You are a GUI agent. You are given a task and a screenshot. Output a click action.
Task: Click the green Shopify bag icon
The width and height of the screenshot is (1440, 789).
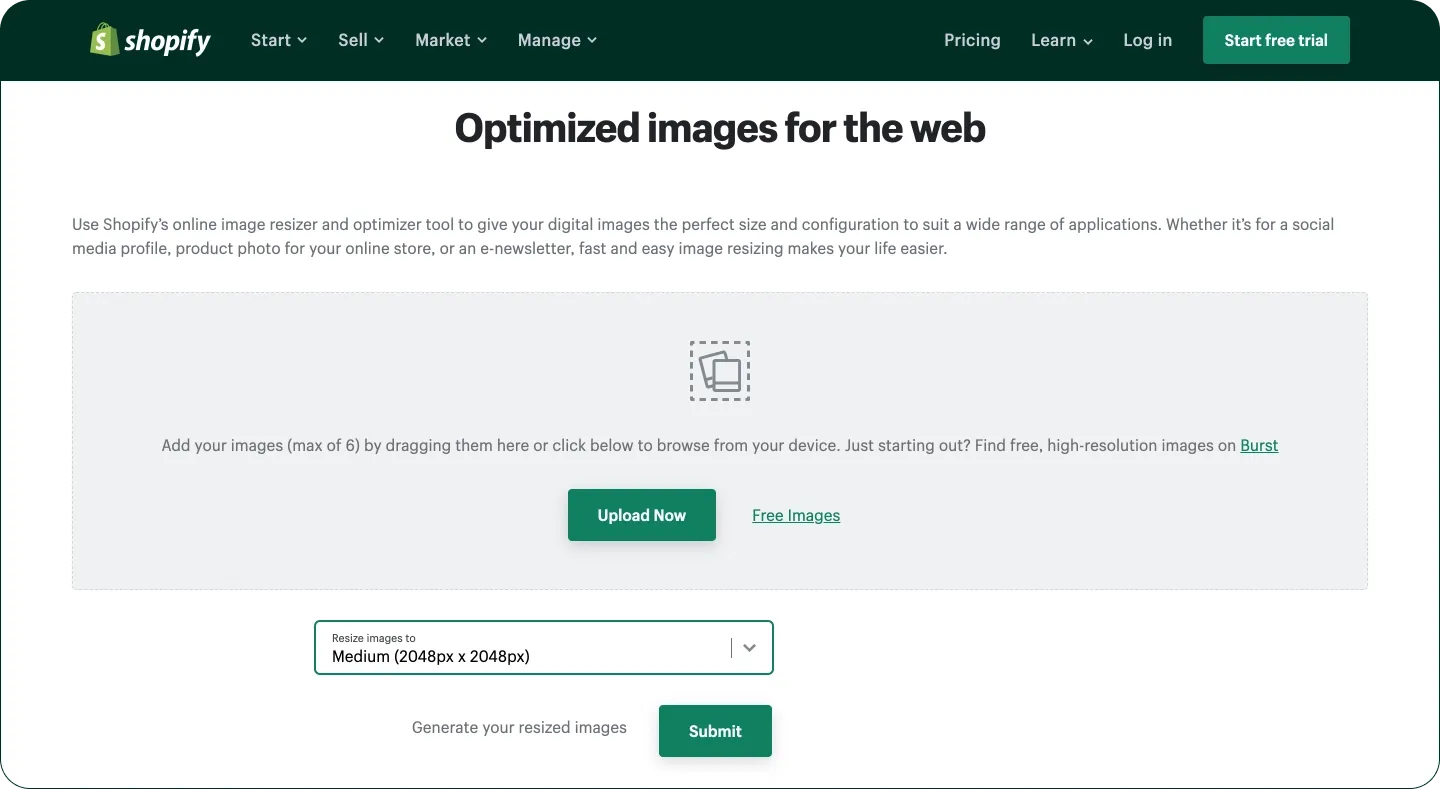tap(104, 40)
